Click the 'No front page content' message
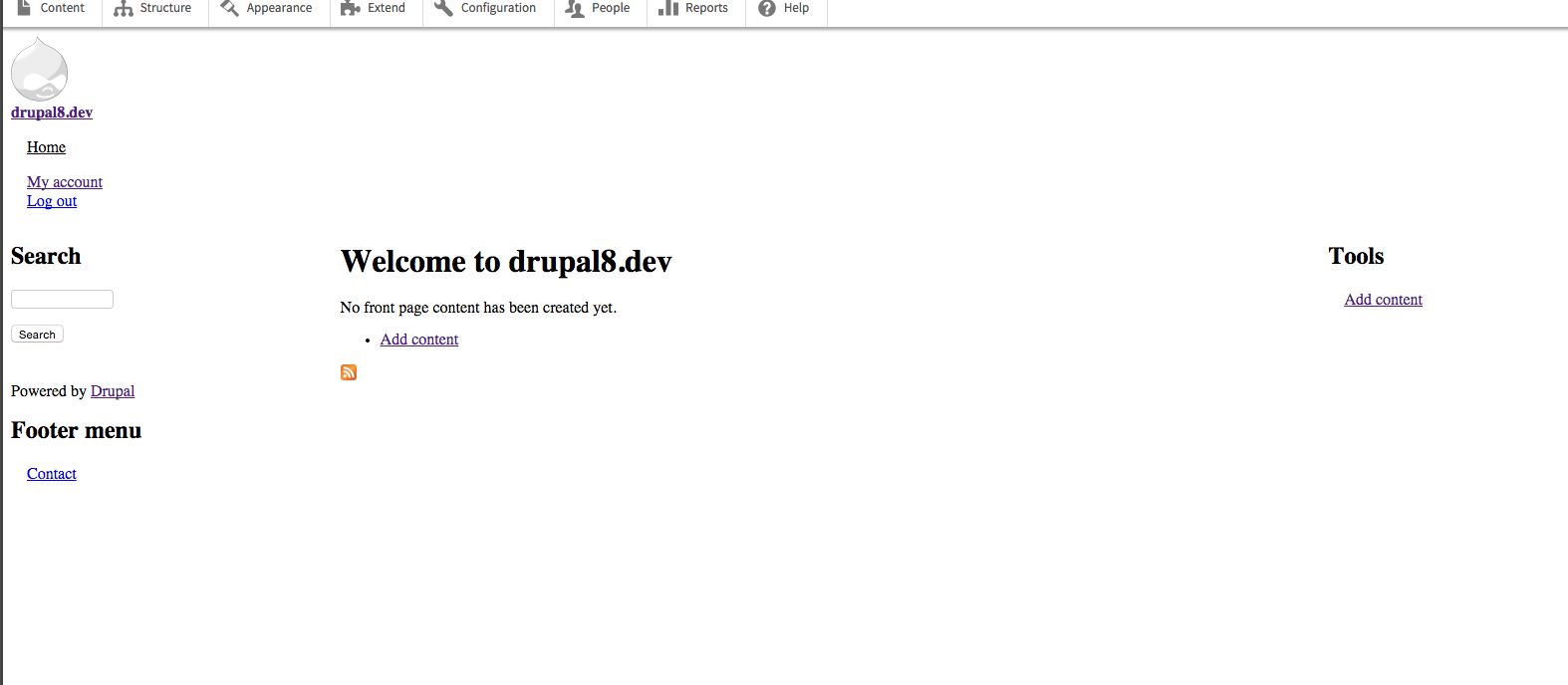 coord(478,308)
